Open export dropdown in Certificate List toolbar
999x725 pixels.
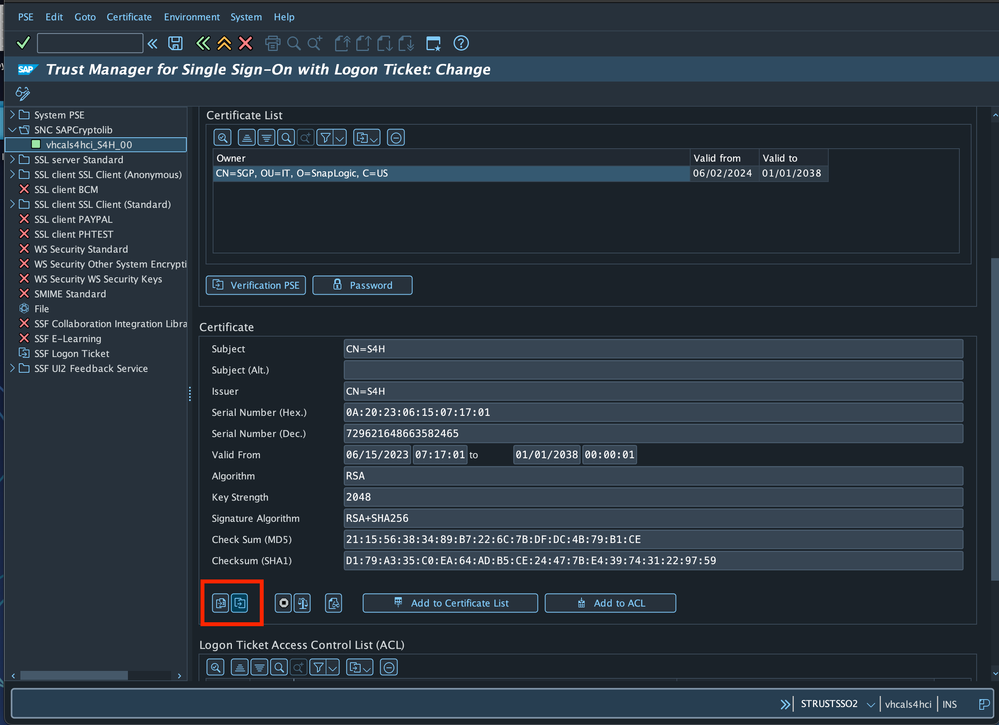click(x=367, y=138)
